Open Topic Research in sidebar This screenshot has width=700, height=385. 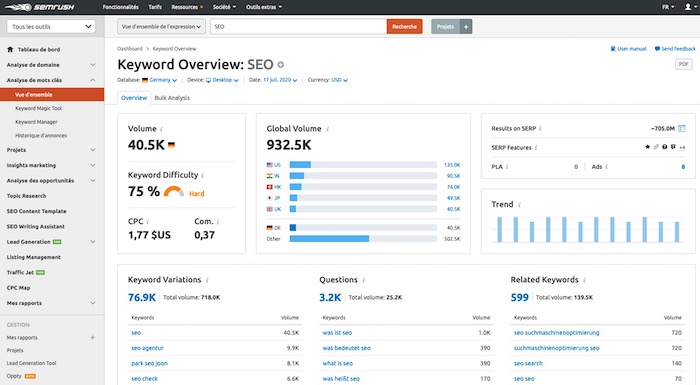pos(26,196)
